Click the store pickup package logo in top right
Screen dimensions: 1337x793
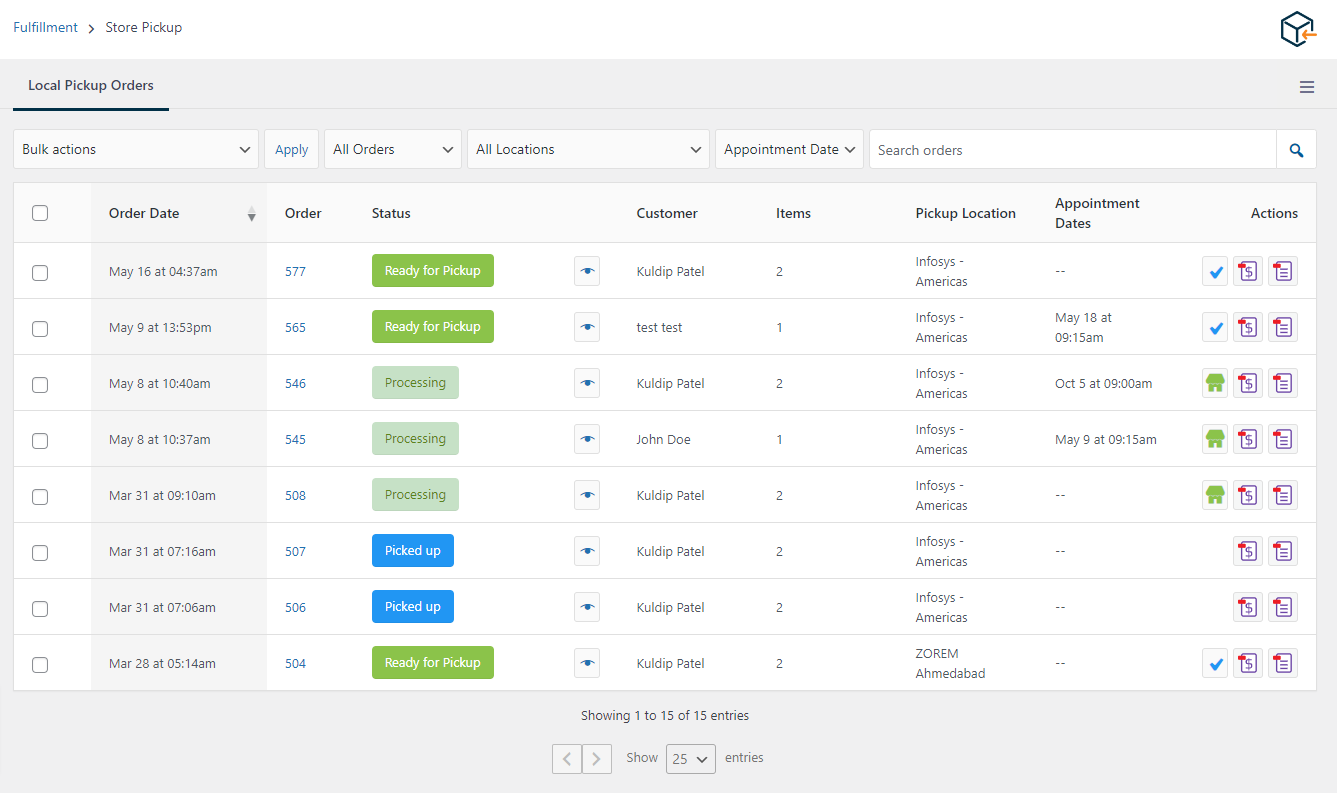(x=1297, y=29)
